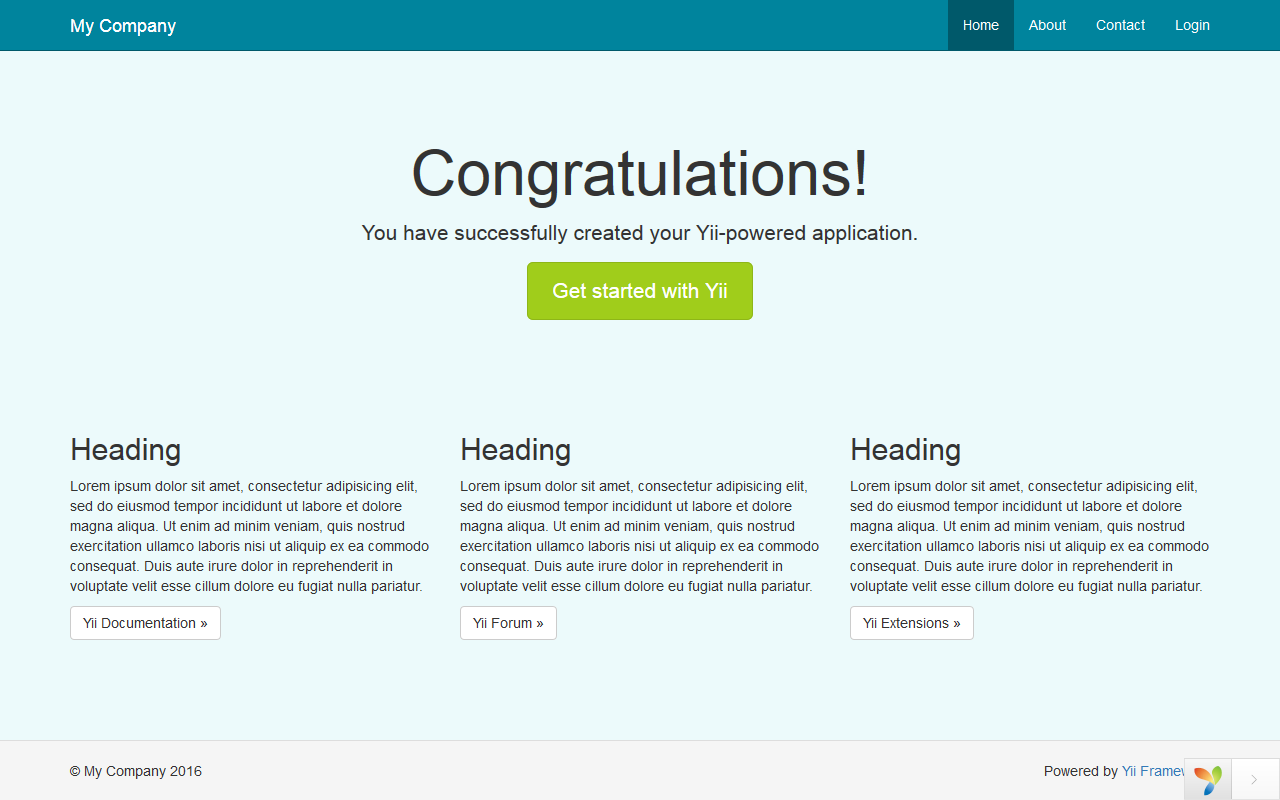Viewport: 1280px width, 800px height.
Task: Click the Lorem ipsum paragraph above Yii Forum
Action: click(x=640, y=536)
